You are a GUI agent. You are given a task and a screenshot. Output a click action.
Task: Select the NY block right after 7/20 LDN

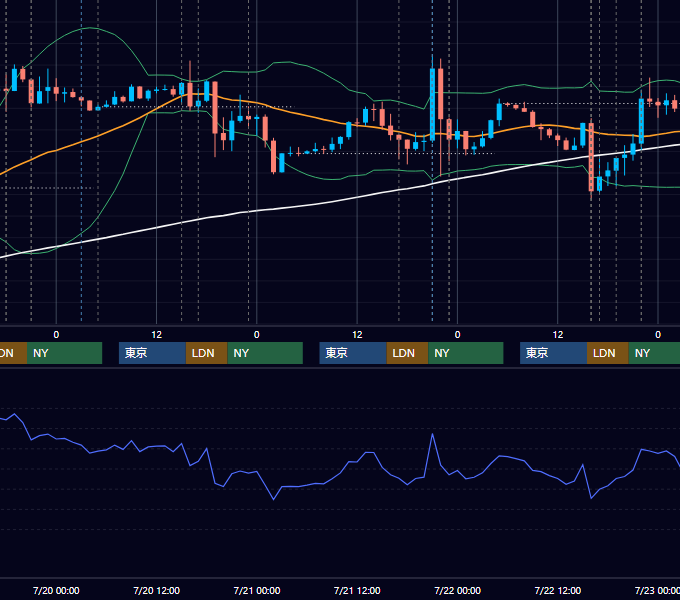(x=265, y=353)
